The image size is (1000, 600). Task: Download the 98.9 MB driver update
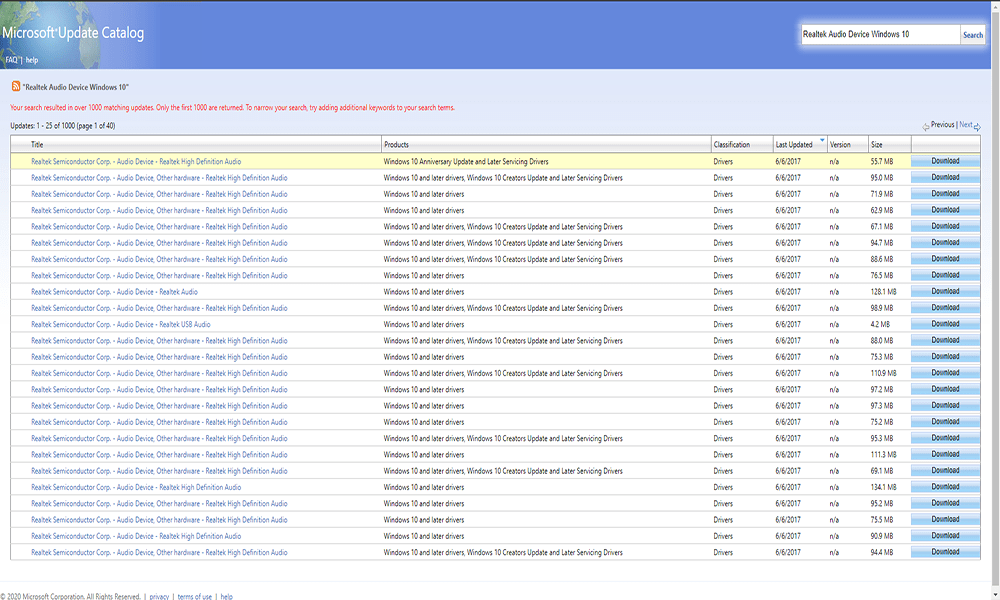[945, 308]
